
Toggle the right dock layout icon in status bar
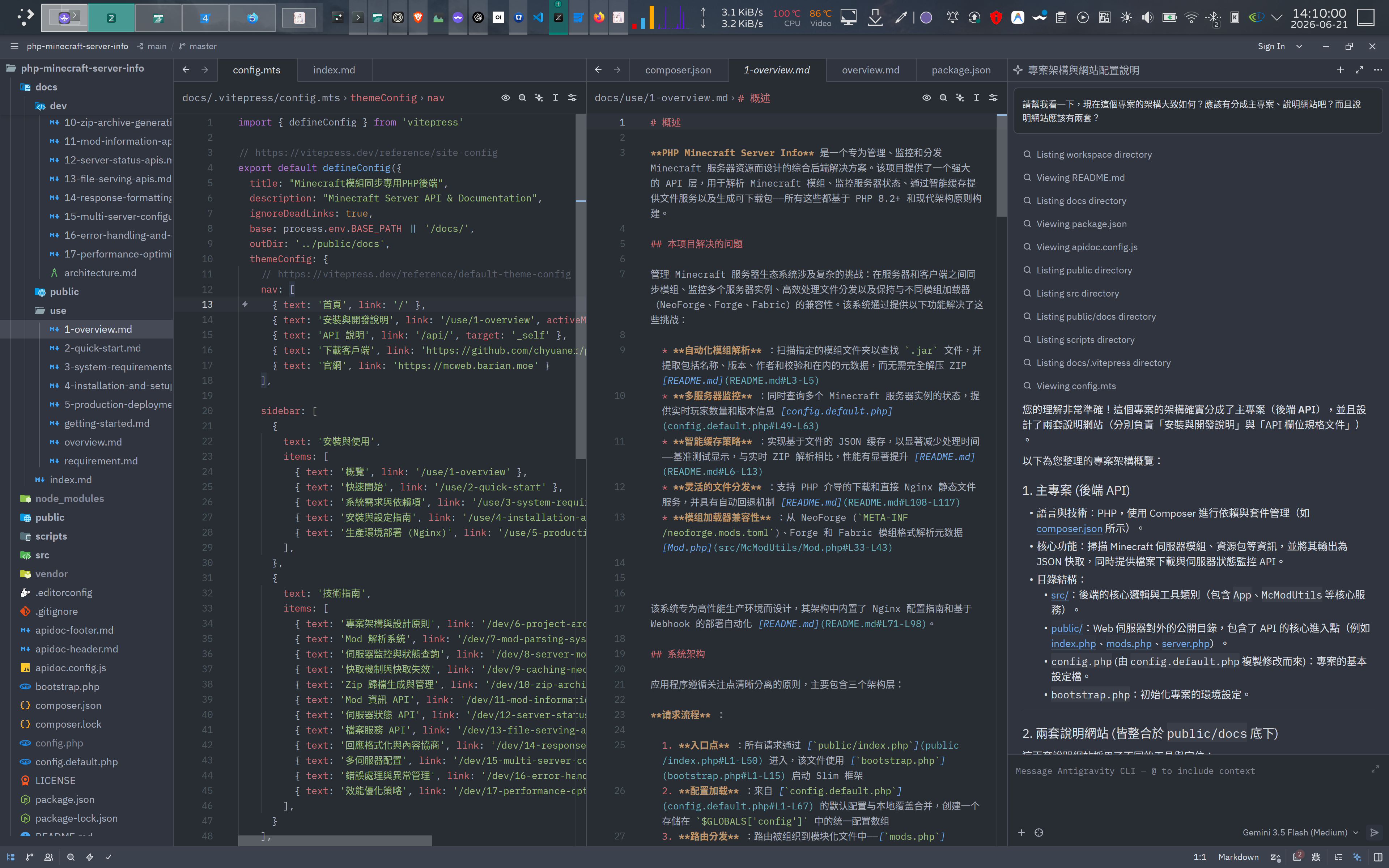pyautogui.click(x=1377, y=856)
